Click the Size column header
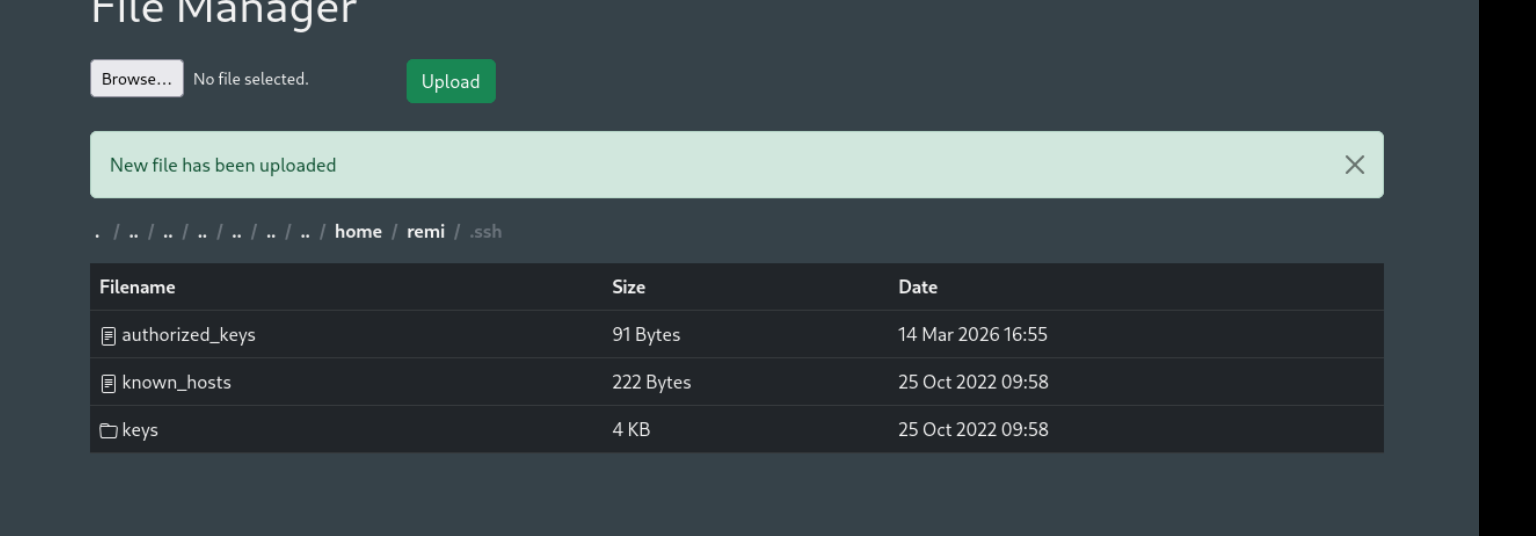 point(628,287)
